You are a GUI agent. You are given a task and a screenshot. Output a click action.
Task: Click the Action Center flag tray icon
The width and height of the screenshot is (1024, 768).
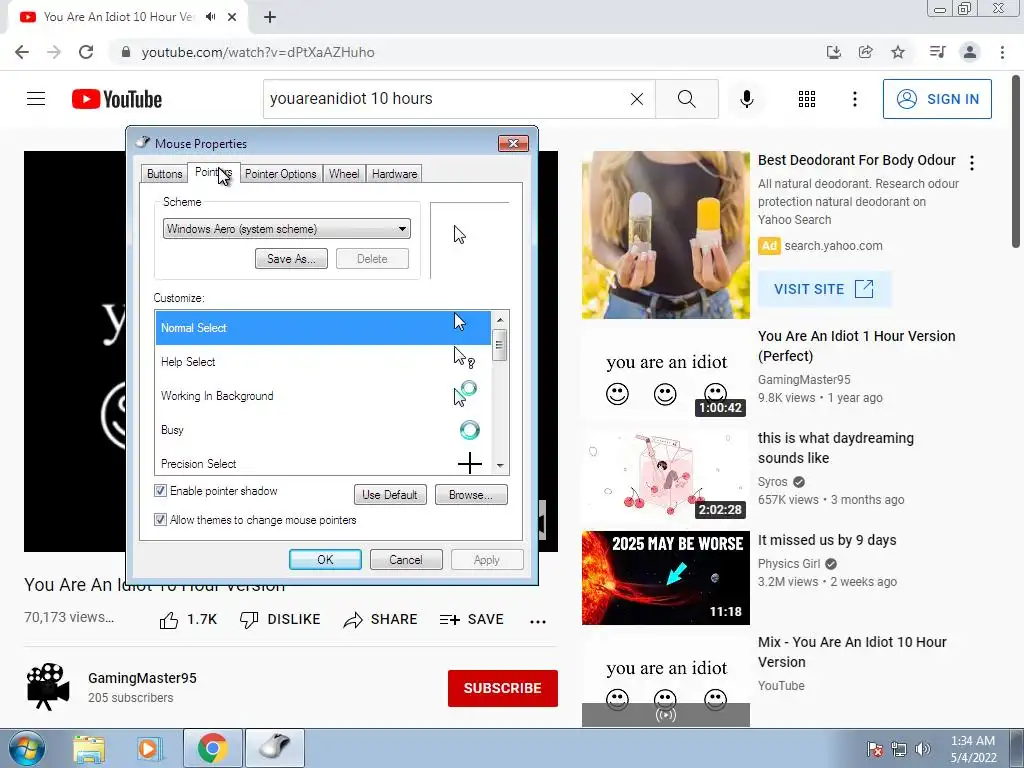(x=875, y=749)
